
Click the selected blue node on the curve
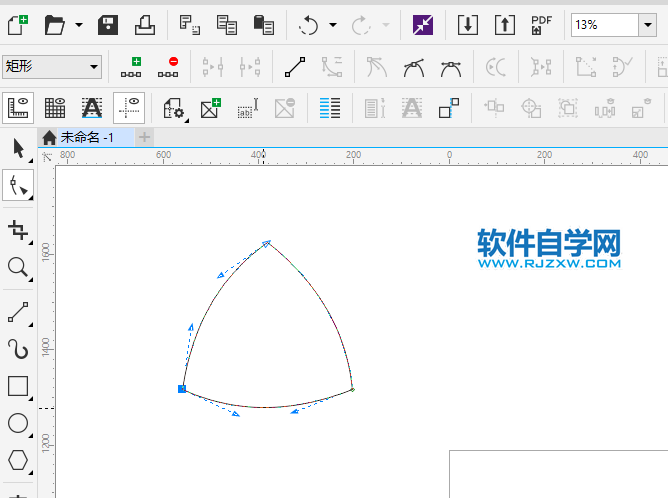182,388
